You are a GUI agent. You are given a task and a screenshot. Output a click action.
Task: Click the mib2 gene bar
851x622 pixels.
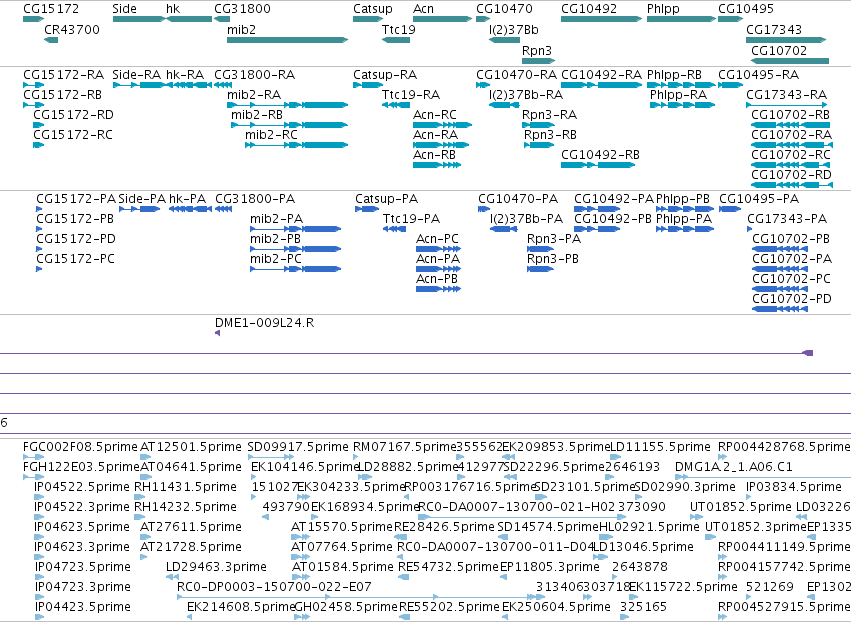(287, 40)
